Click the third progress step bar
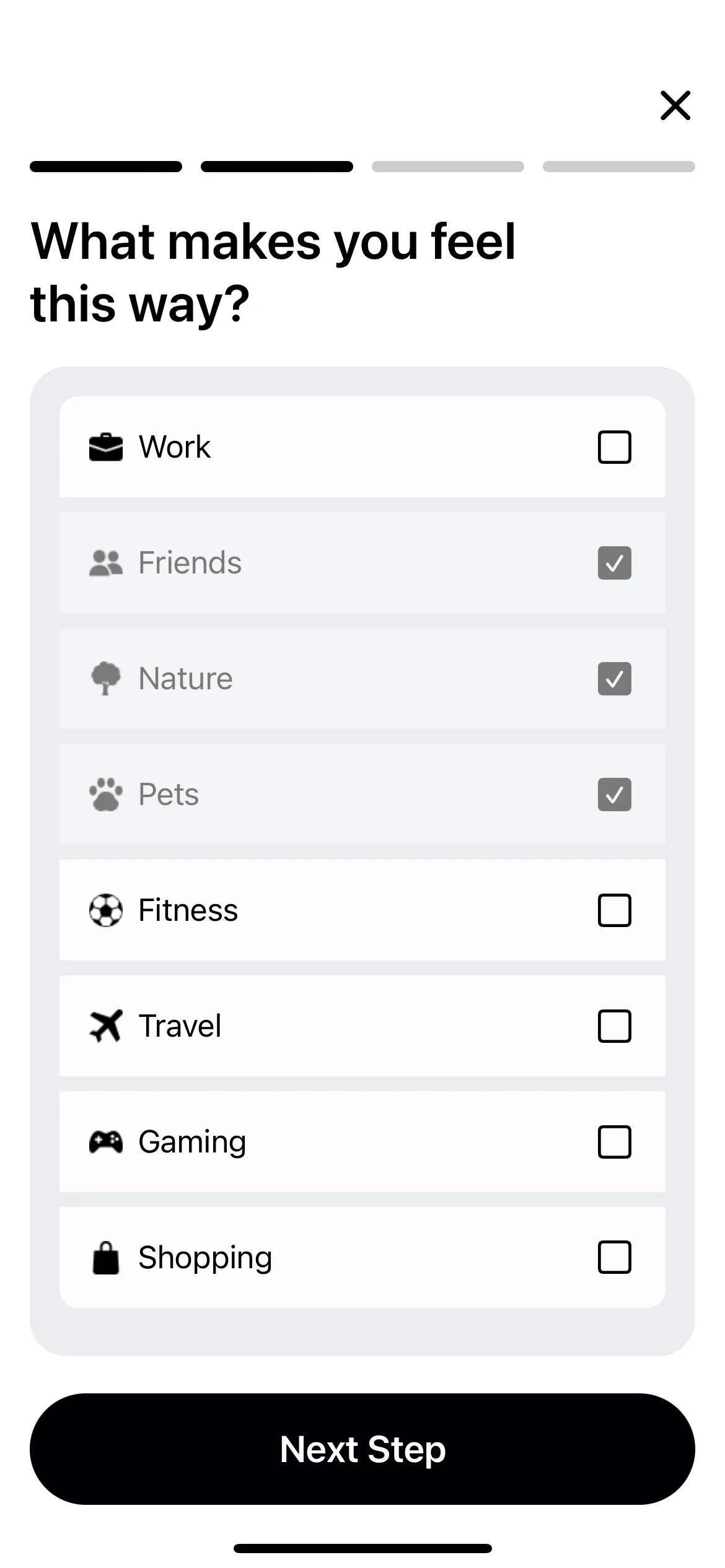 coord(448,167)
